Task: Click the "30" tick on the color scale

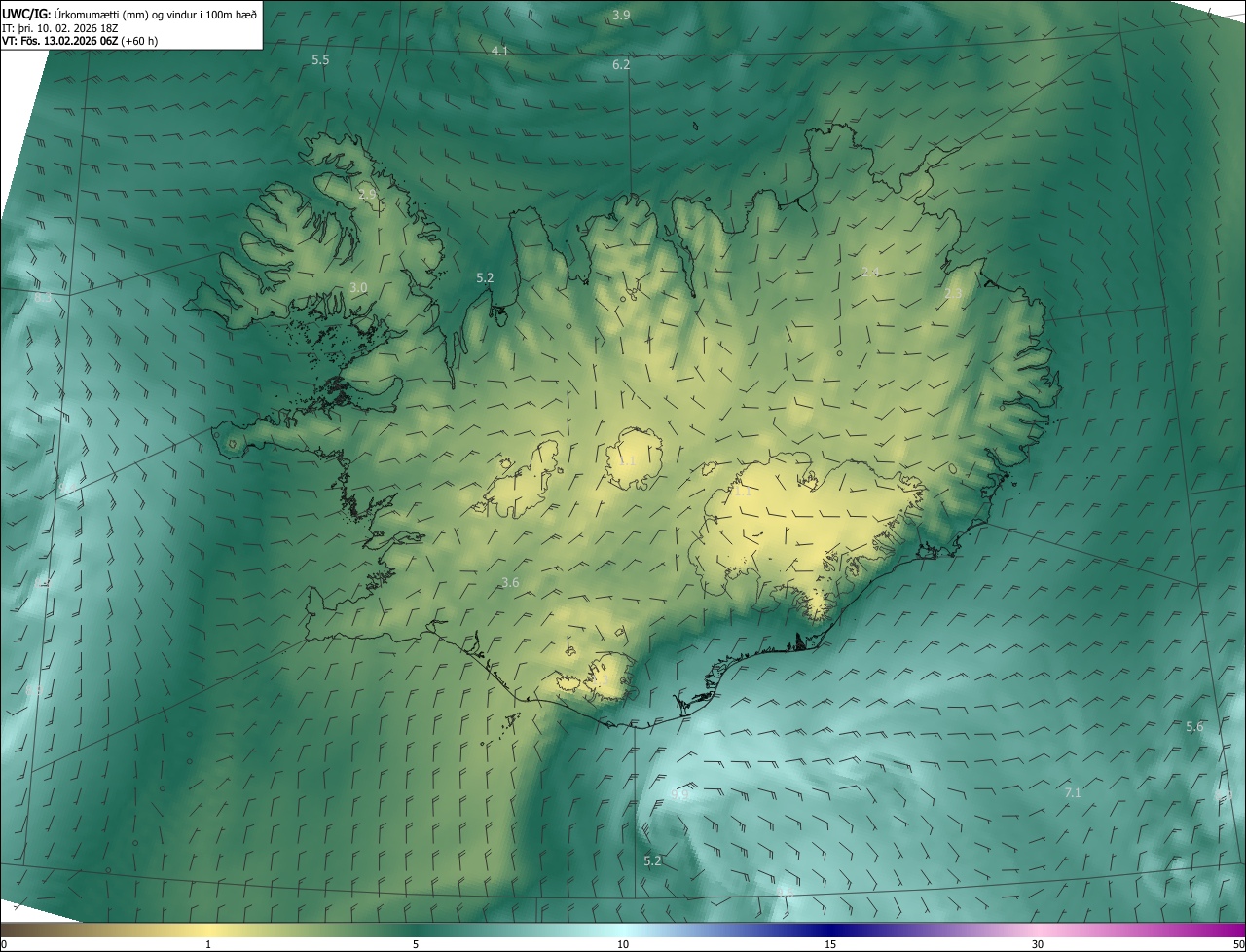Action: tap(1038, 944)
